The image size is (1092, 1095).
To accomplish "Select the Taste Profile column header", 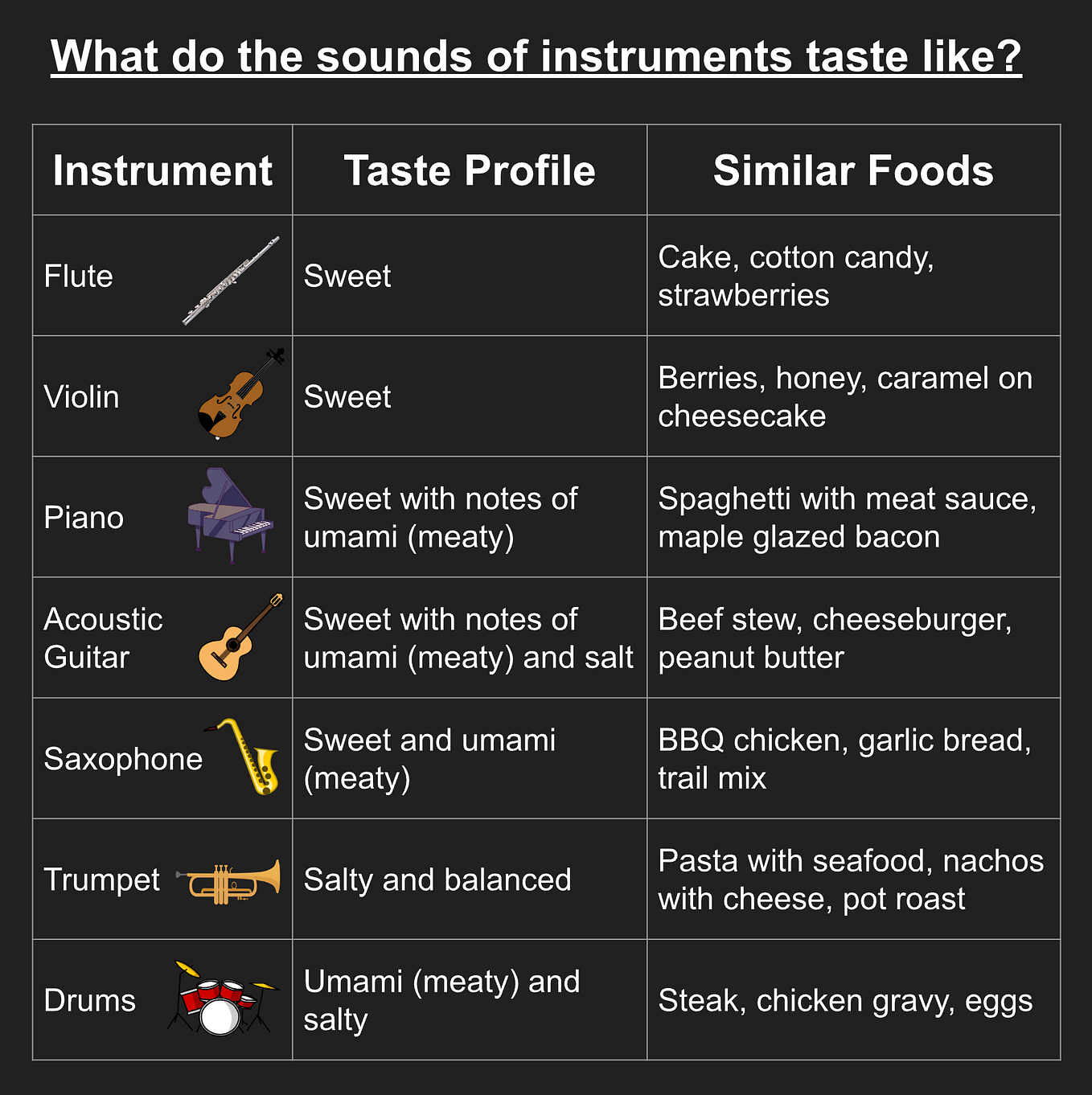I will [x=470, y=170].
